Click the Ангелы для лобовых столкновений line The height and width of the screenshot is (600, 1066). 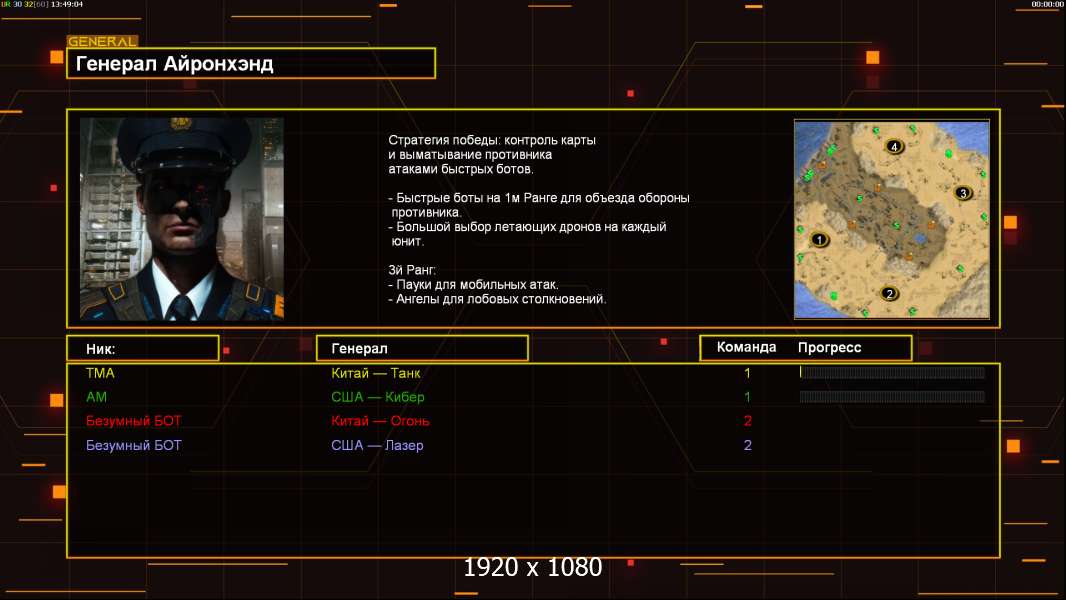coord(497,299)
